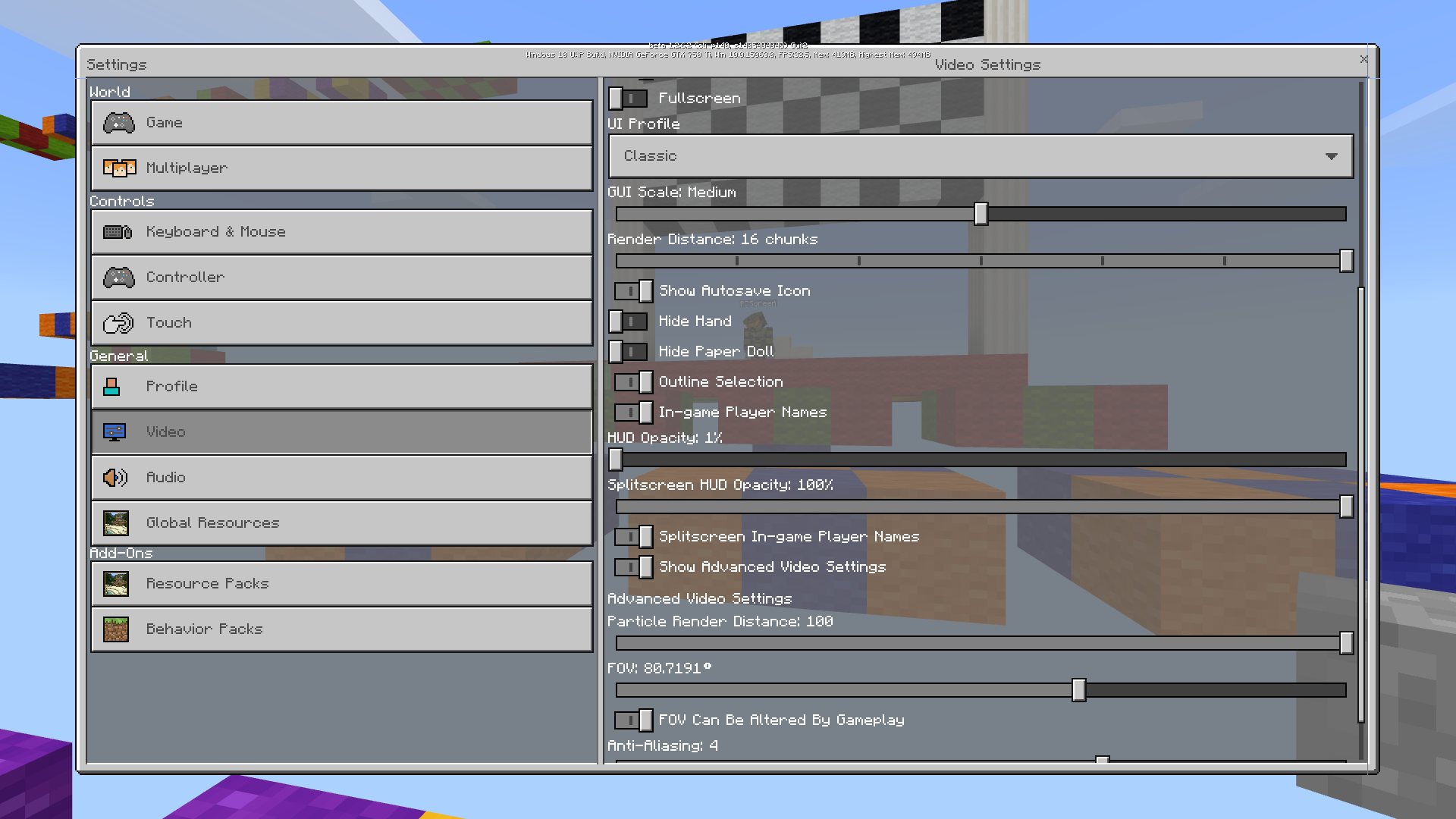Click the keyboard icon for Keyboard & Mouse
This screenshot has height=819, width=1456.
tap(118, 232)
